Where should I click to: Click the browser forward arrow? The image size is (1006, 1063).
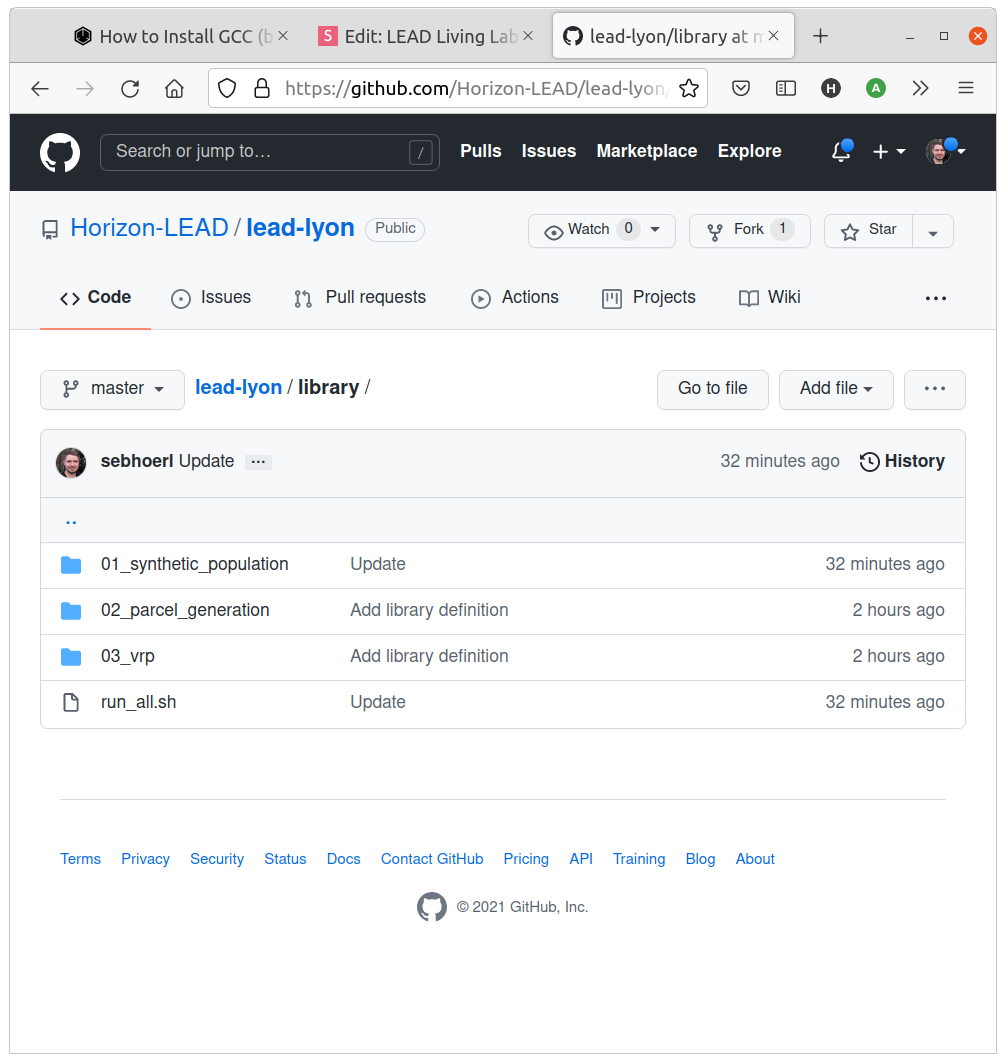coord(85,88)
